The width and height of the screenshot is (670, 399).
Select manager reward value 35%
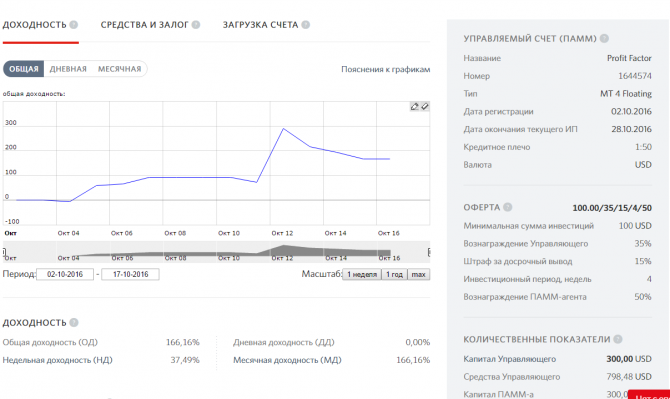[x=643, y=244]
